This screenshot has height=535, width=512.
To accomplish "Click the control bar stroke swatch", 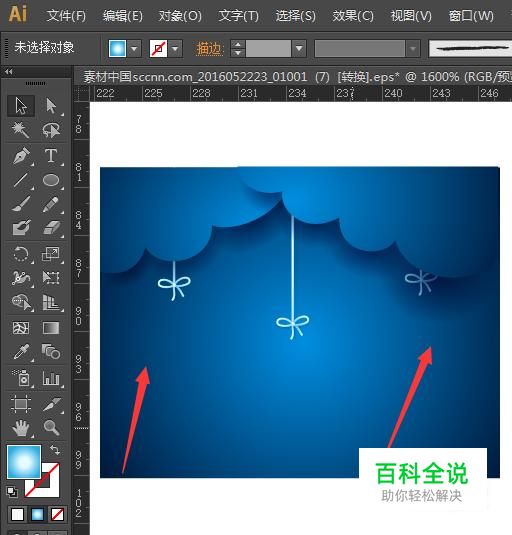I will [158, 48].
